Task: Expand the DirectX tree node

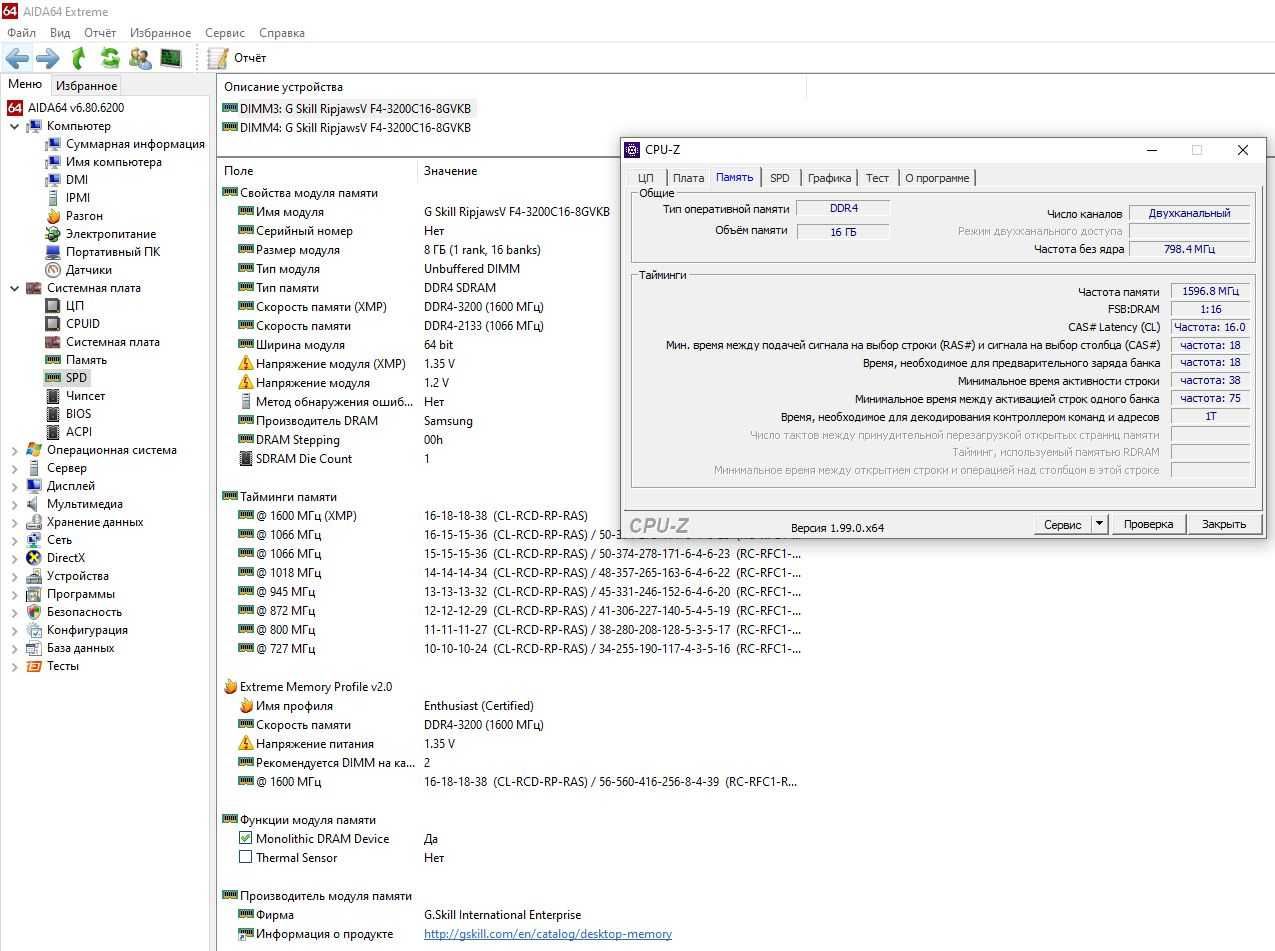Action: click(14, 558)
